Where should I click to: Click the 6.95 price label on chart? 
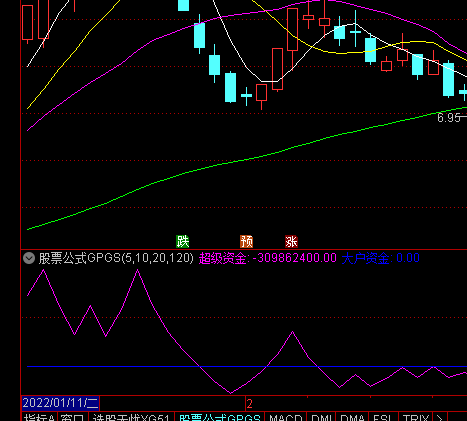pos(449,118)
